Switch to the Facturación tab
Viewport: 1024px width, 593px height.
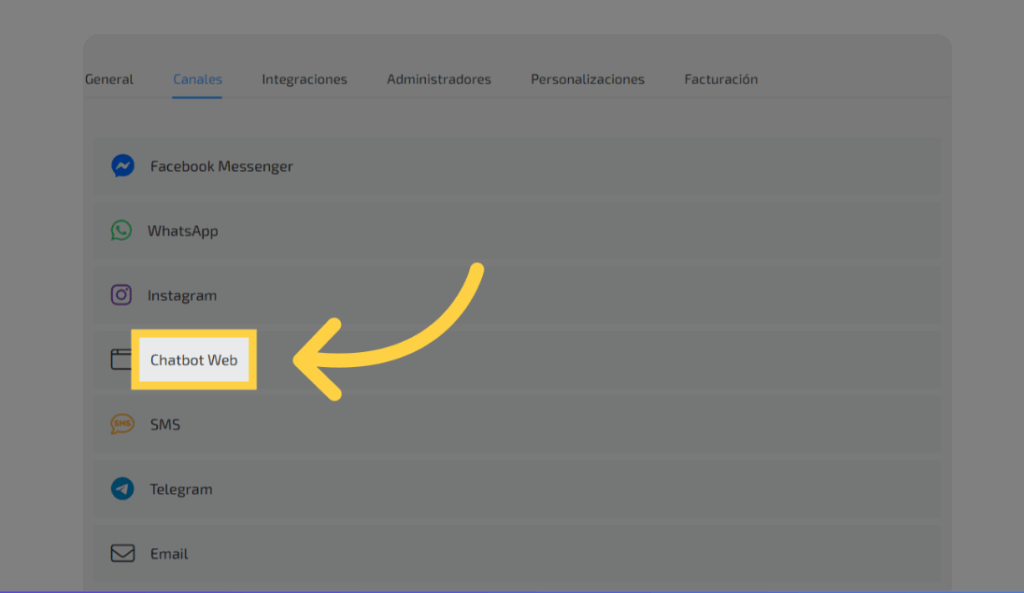[720, 79]
